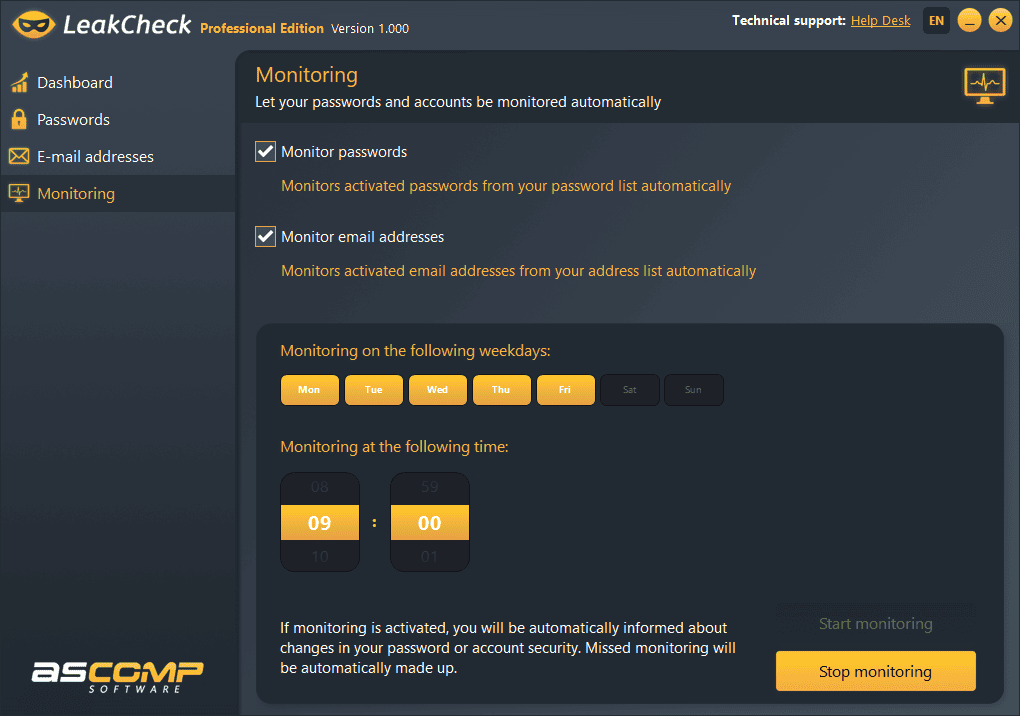Click the Passwords padlock icon

coord(18,119)
